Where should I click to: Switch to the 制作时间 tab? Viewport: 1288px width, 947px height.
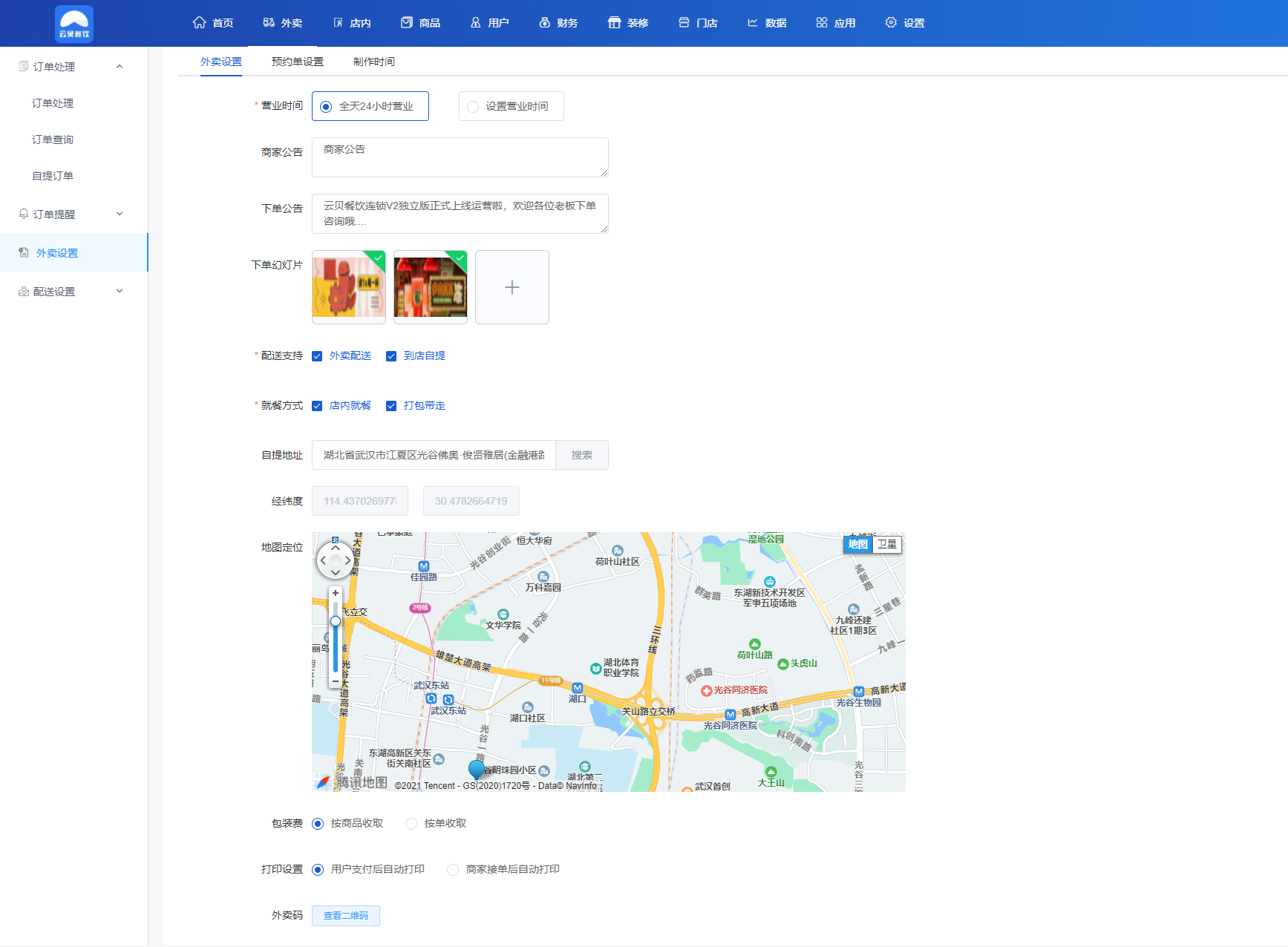374,62
